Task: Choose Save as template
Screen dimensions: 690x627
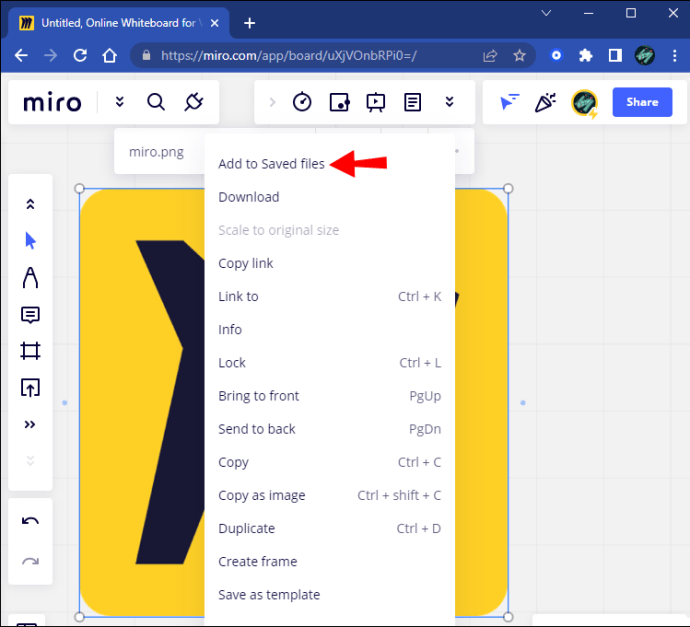Action: click(x=269, y=595)
